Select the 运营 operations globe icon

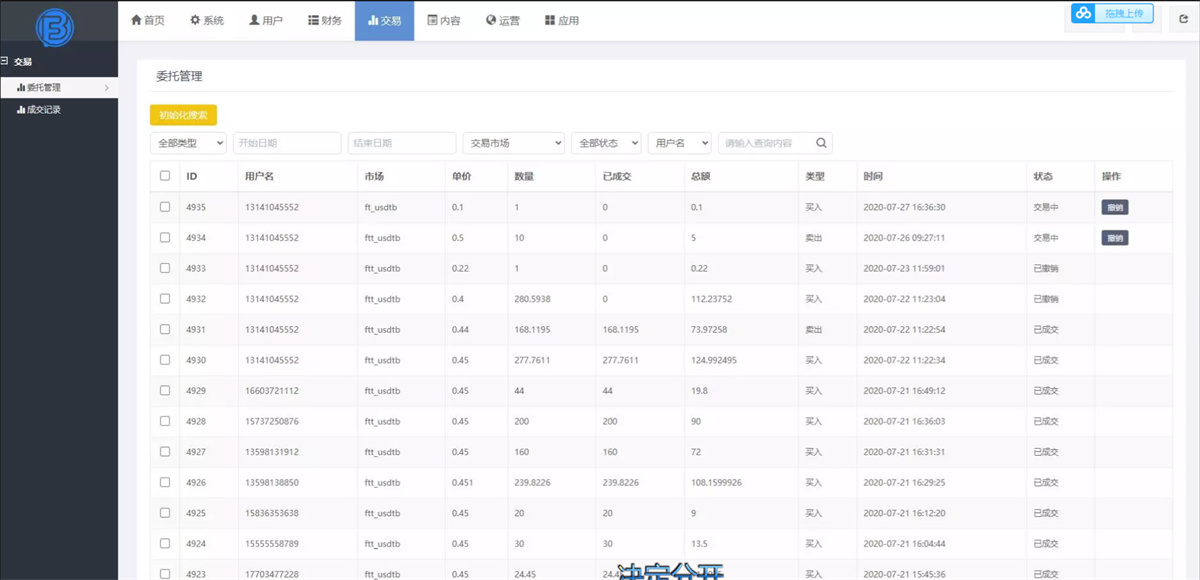coord(502,19)
